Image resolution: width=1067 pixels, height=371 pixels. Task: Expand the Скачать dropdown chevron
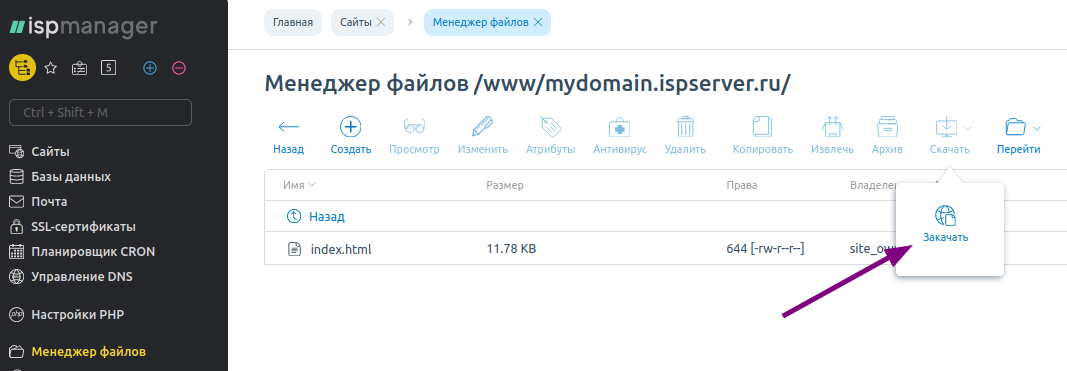tap(968, 128)
